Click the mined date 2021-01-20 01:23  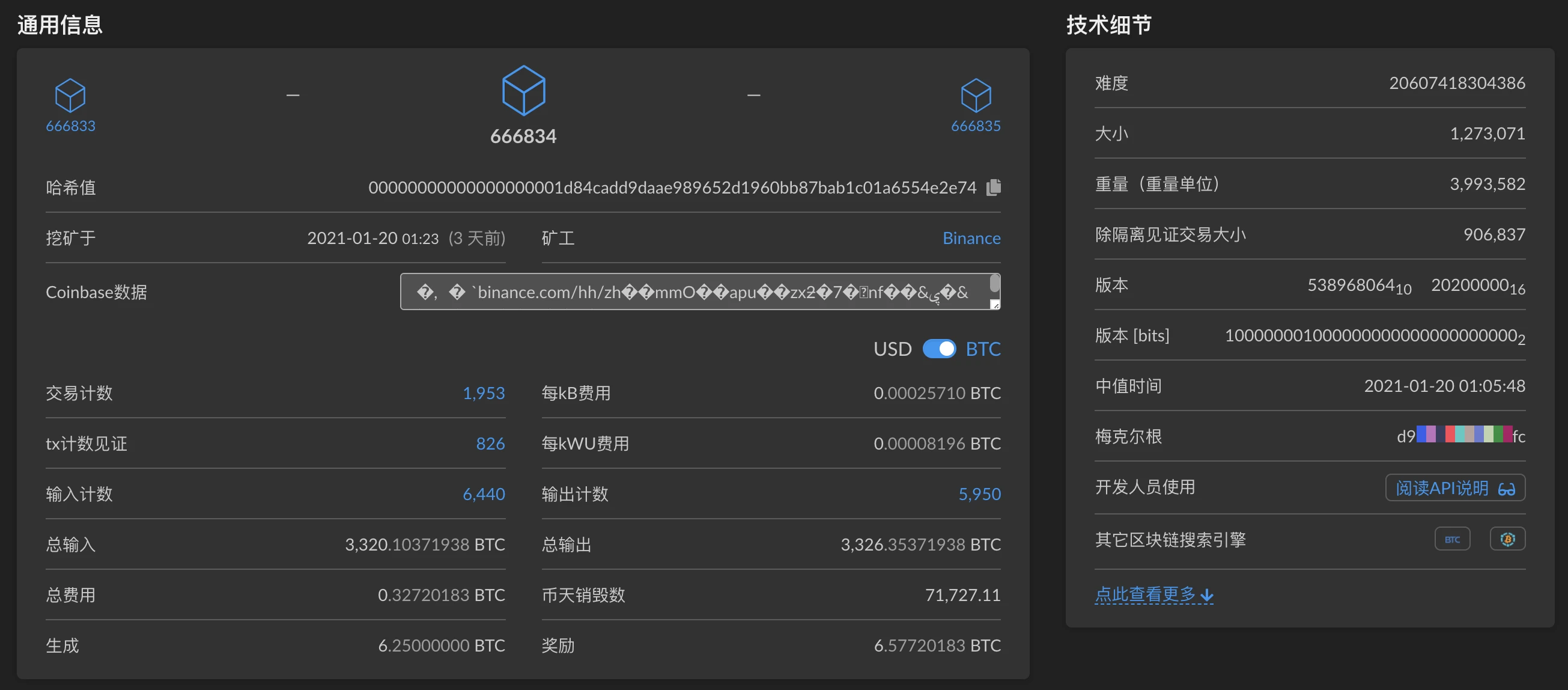[372, 238]
